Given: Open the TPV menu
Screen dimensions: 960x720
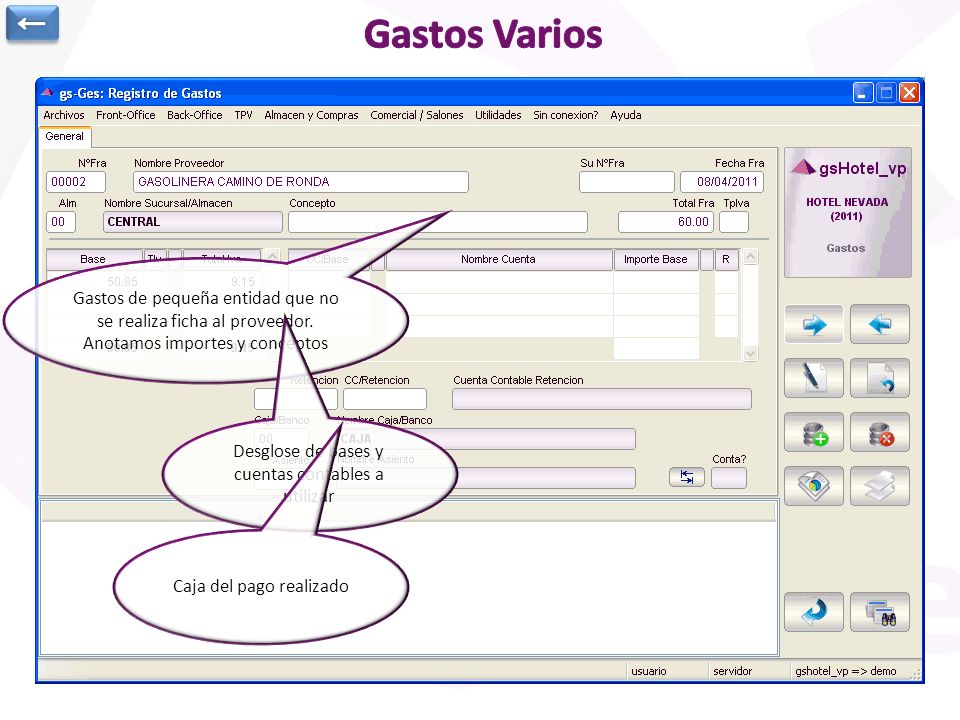Looking at the screenshot, I should point(243,115).
